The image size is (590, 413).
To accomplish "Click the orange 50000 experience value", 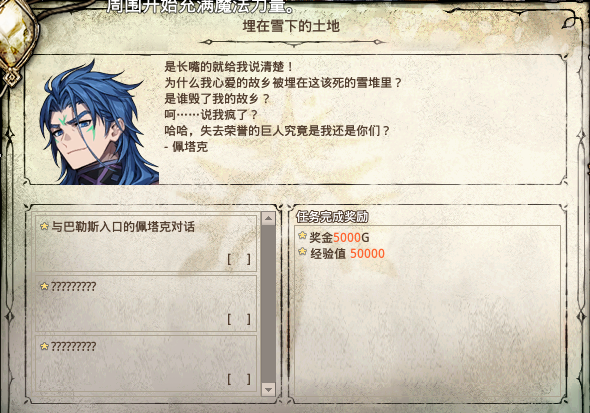I will tap(367, 254).
